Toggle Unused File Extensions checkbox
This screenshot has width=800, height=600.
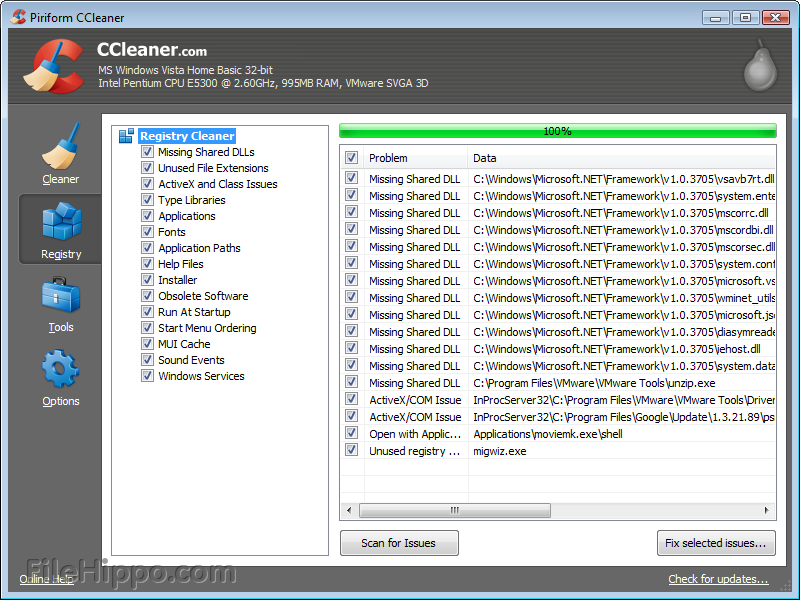[x=147, y=167]
